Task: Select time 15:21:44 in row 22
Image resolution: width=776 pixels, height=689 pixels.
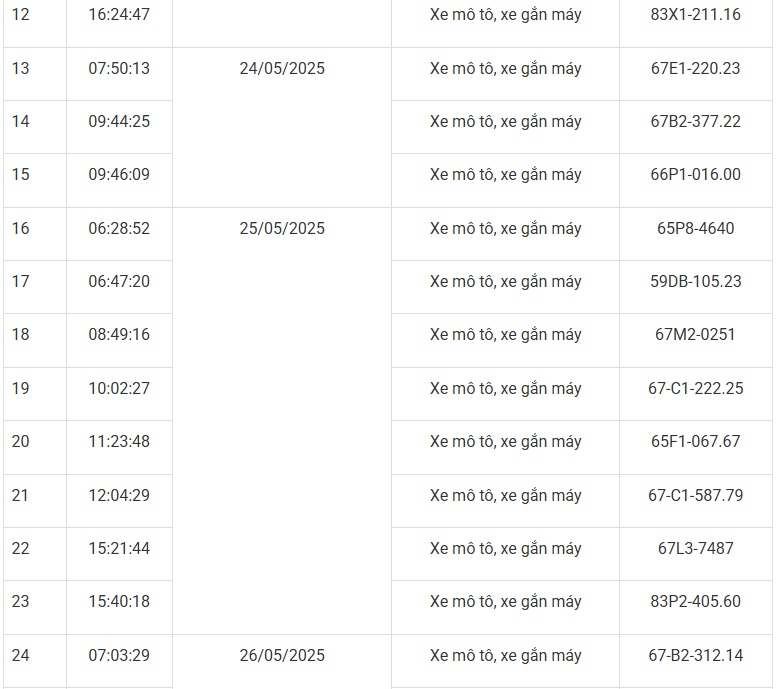Action: tap(119, 548)
